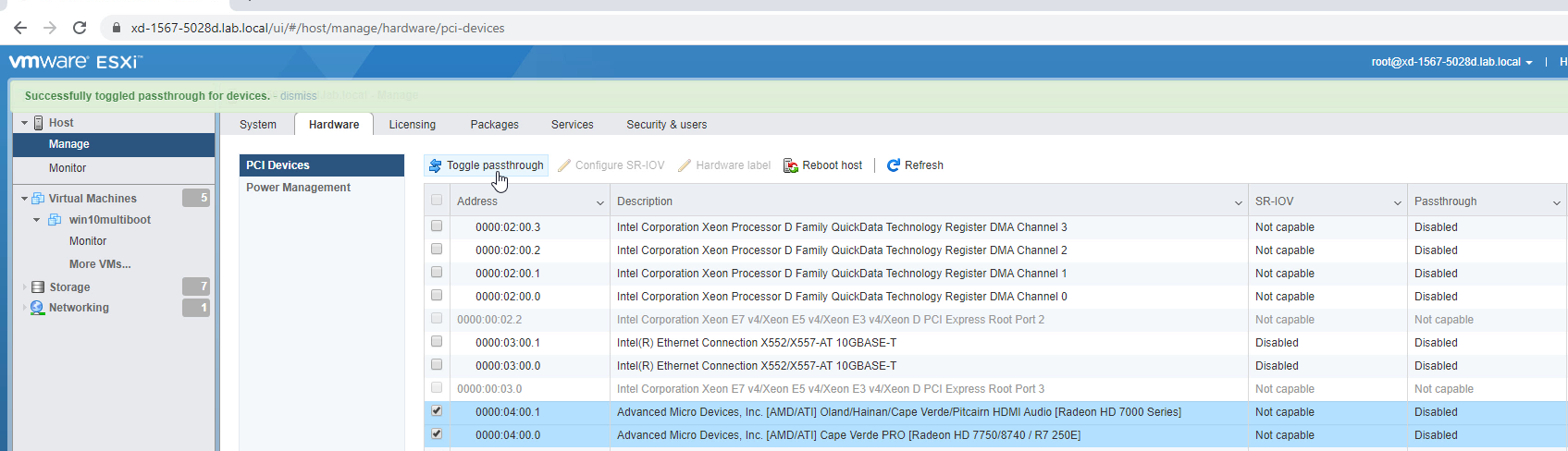Expand the Networking tree node
Viewport: 1568px width, 451px height.
pos(25,308)
